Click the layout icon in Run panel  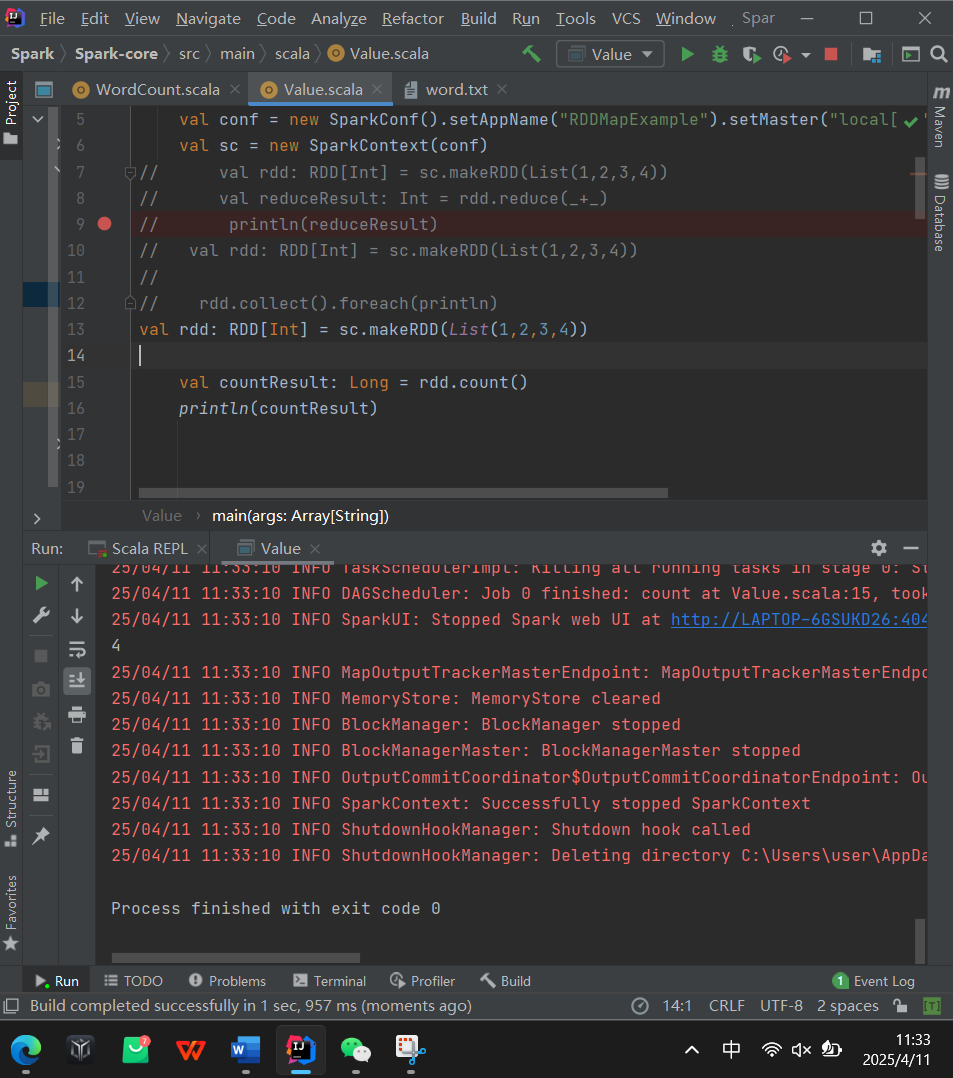click(x=41, y=795)
